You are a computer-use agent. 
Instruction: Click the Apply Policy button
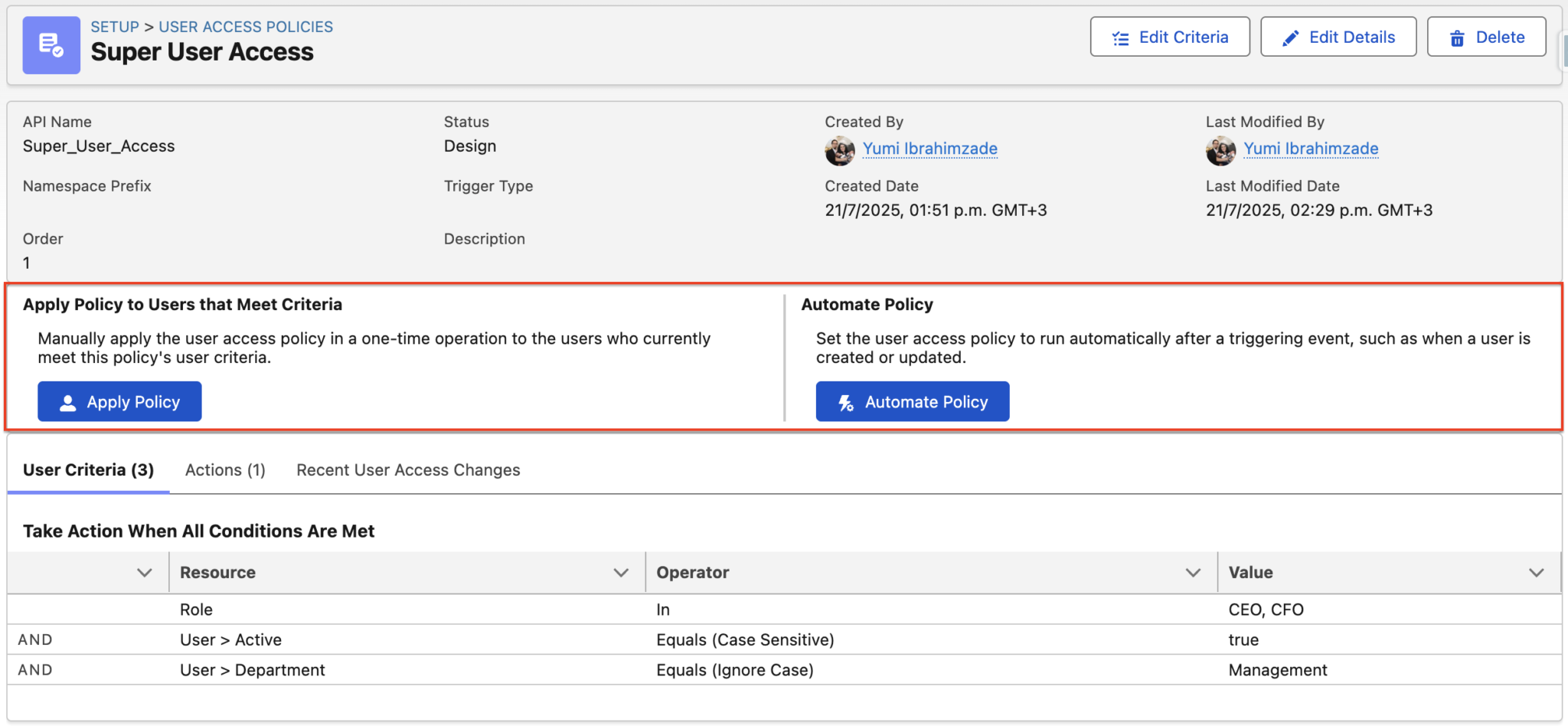[119, 401]
